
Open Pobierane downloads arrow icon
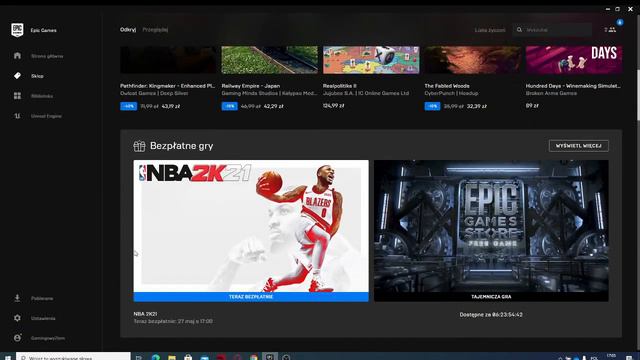click(x=17, y=298)
